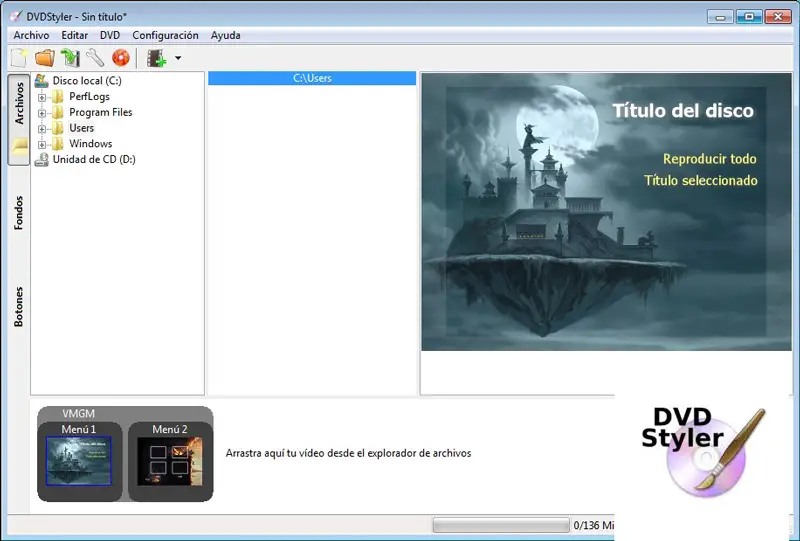Click the DVDStyler title bar icon
This screenshot has width=800, height=541.
click(x=16, y=16)
